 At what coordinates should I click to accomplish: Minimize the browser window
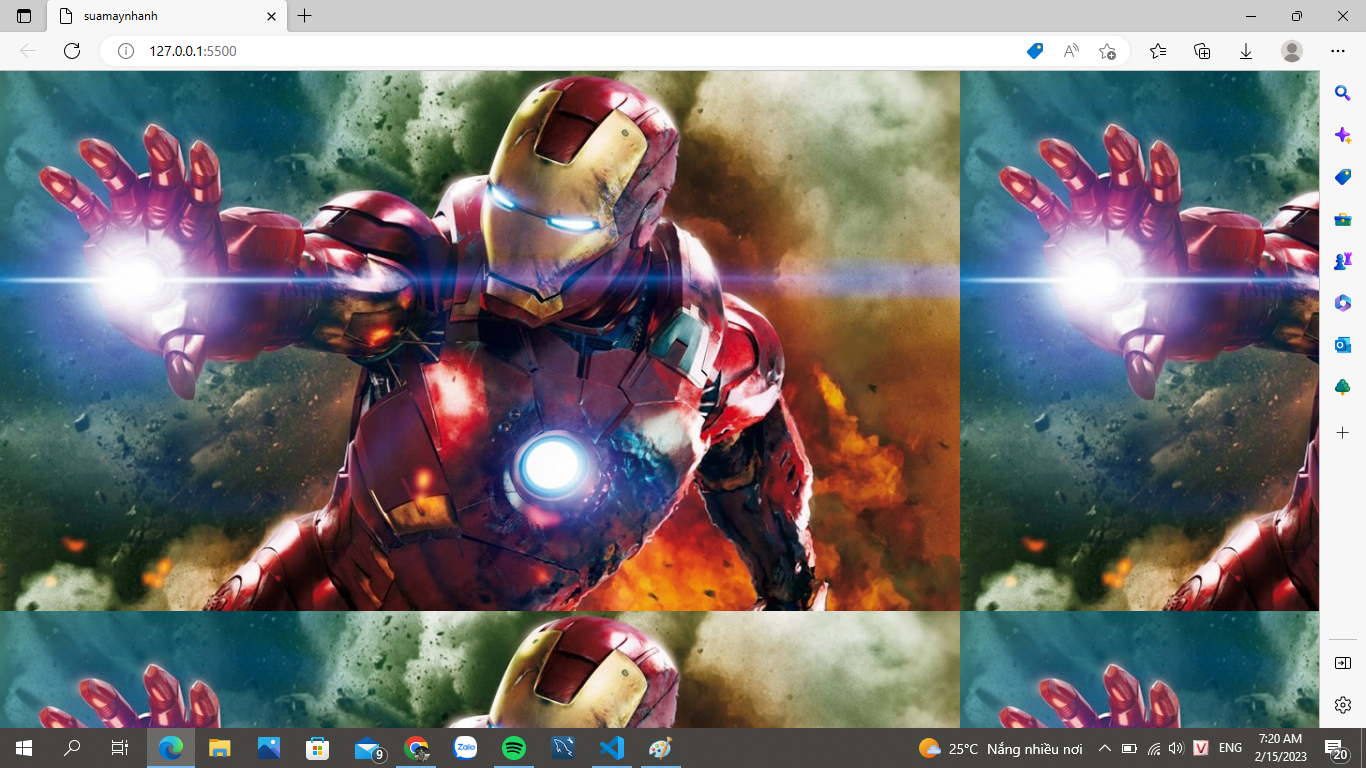(1251, 16)
